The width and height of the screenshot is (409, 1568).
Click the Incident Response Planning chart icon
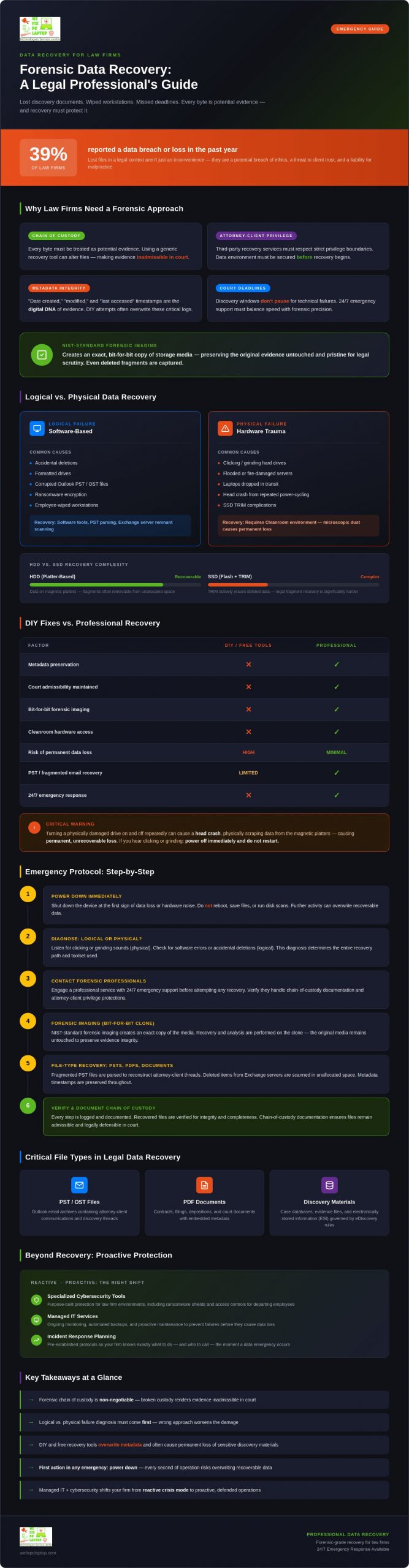point(36,1340)
